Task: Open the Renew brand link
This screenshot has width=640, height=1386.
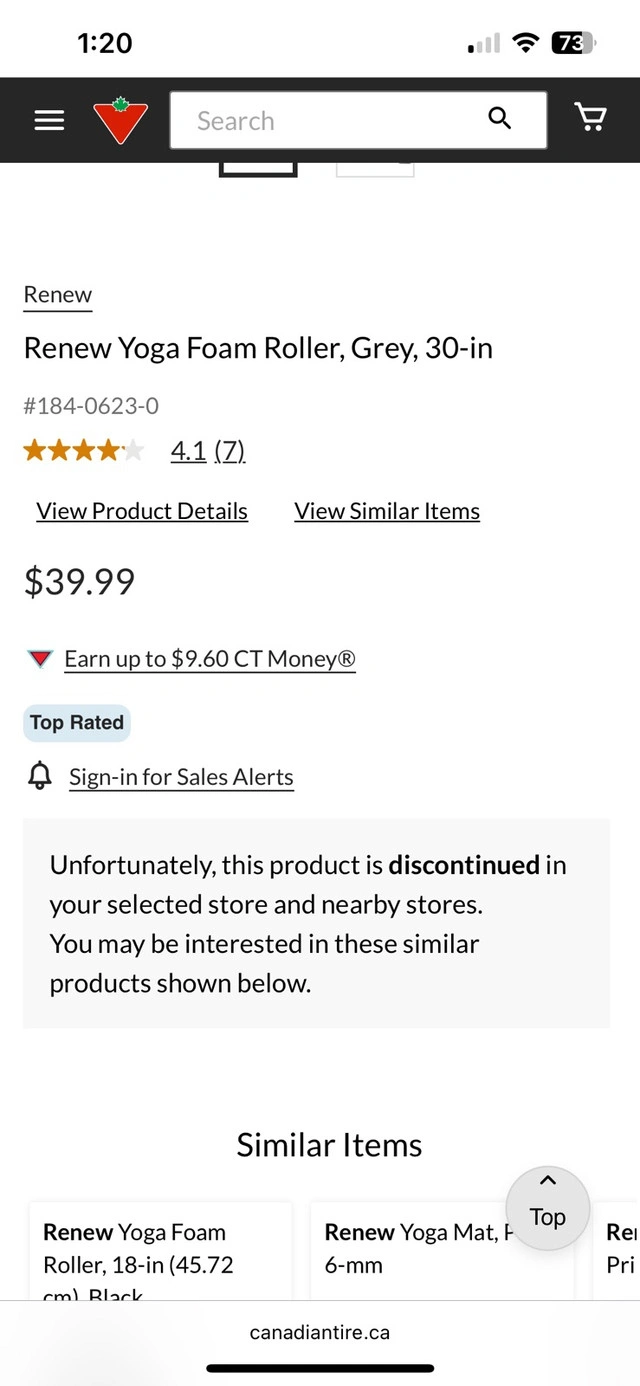Action: tap(58, 295)
